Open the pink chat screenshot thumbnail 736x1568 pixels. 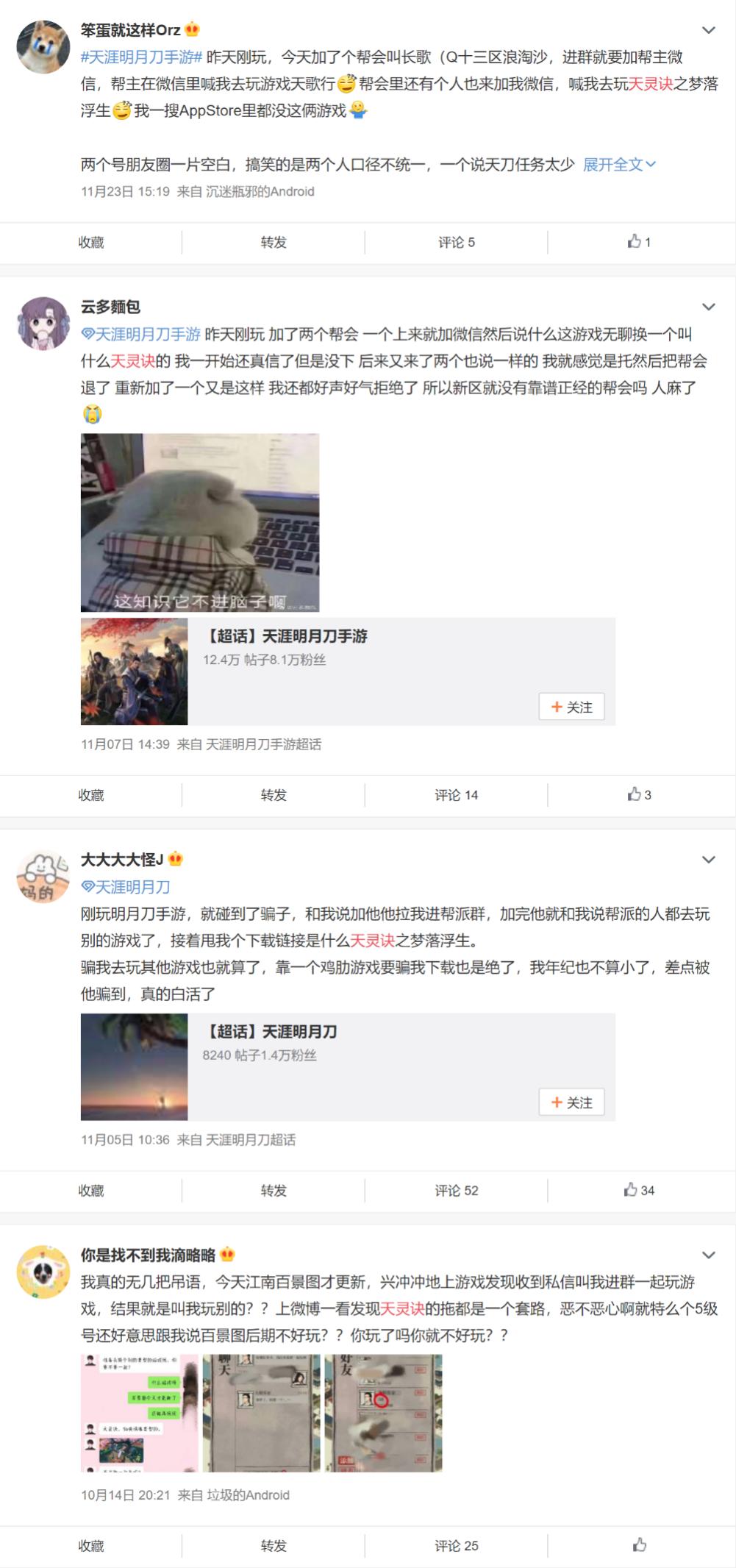[140, 1413]
